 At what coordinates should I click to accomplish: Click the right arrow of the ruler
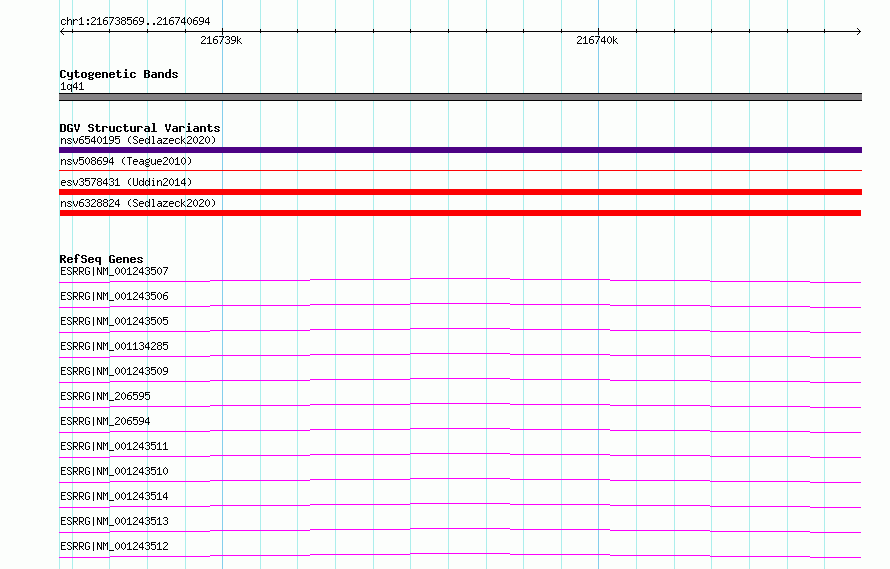point(858,31)
